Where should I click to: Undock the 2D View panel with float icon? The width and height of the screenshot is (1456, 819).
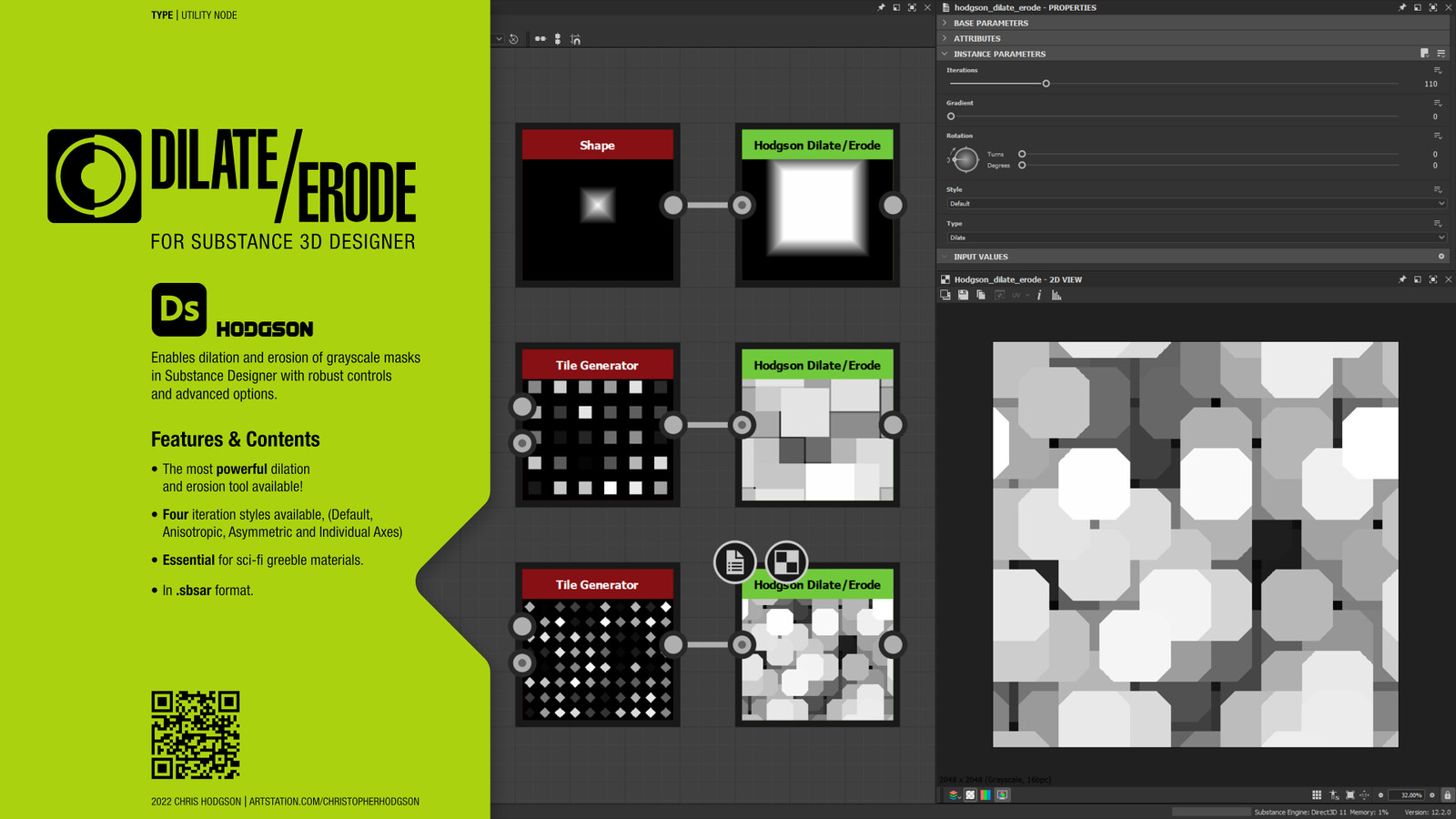tap(1418, 279)
